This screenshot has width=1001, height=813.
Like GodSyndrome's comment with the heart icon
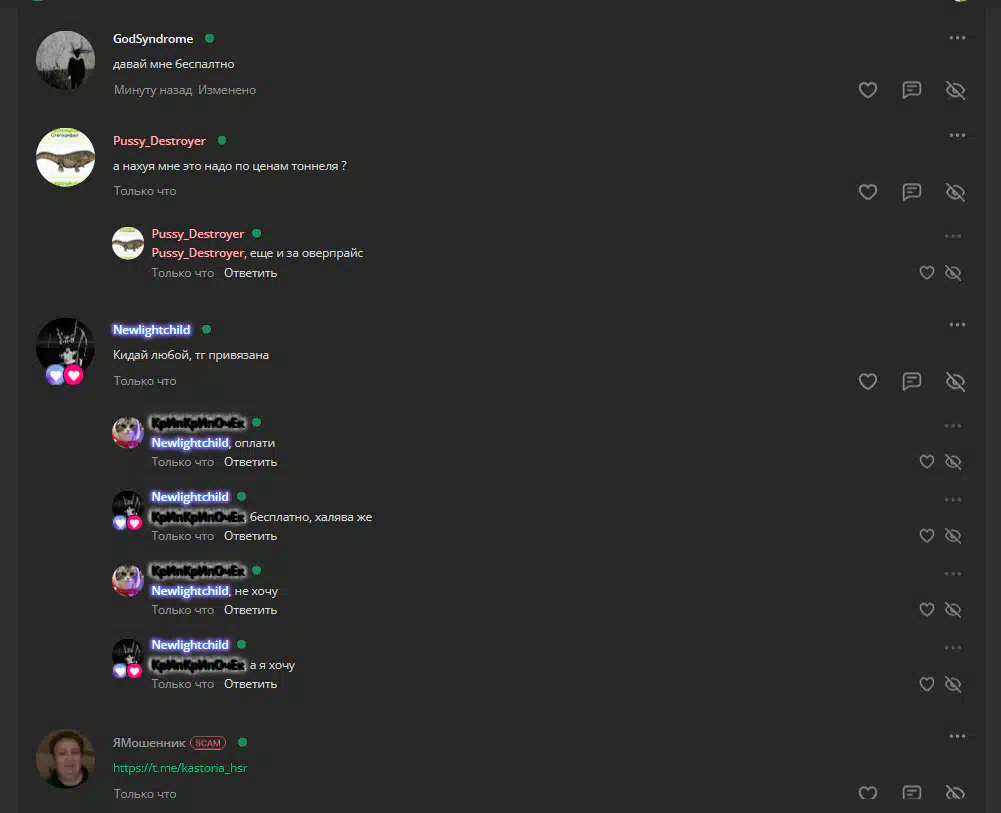868,90
